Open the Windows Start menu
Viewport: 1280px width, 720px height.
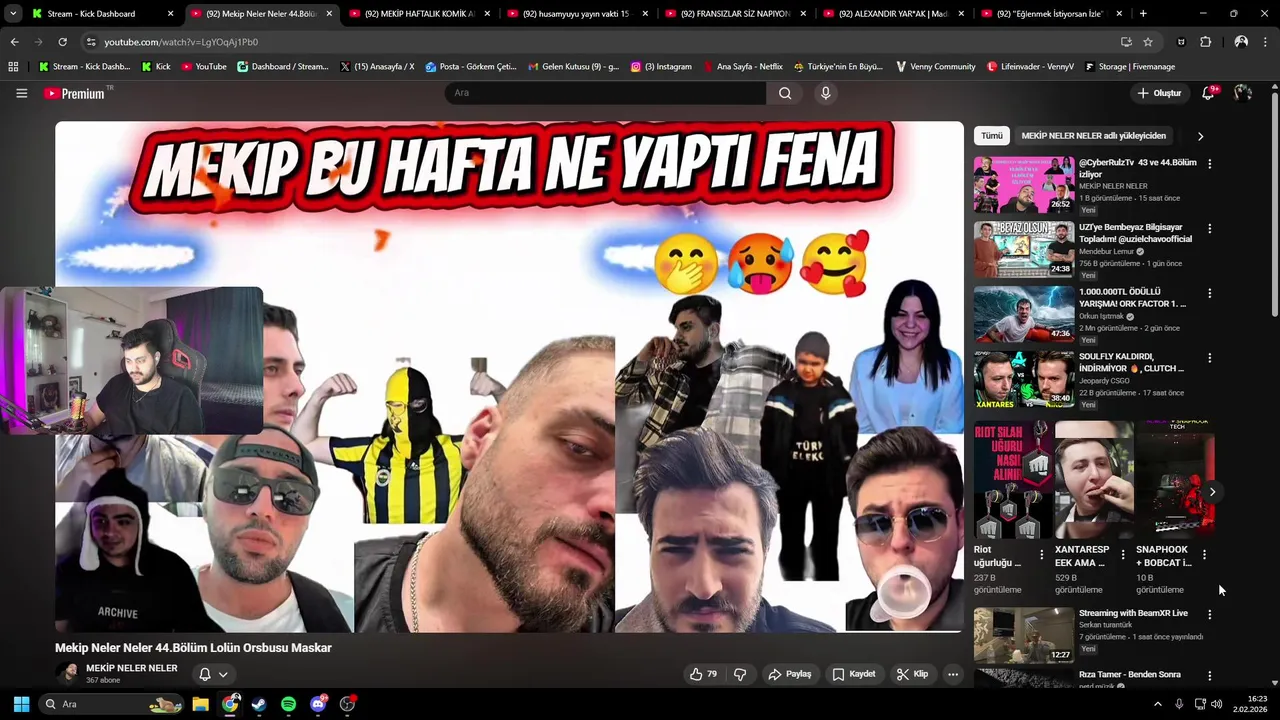click(21, 704)
